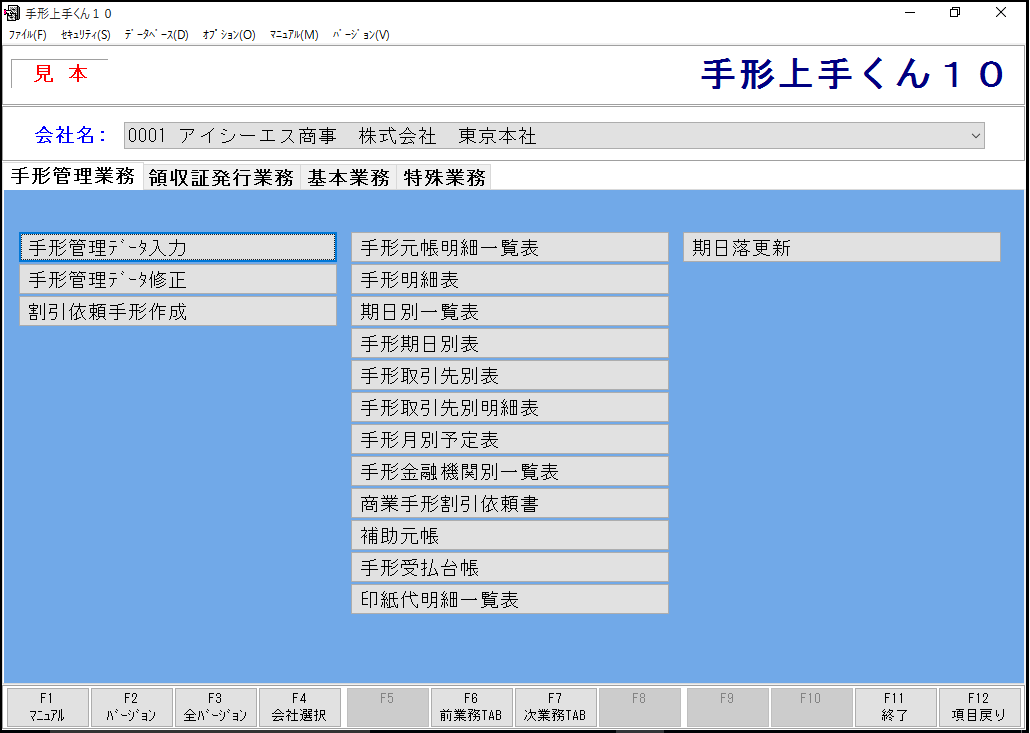Viewport: 1030px width, 733px height.
Task: Open 商業手形割引依頼書 form
Action: pyautogui.click(x=510, y=504)
